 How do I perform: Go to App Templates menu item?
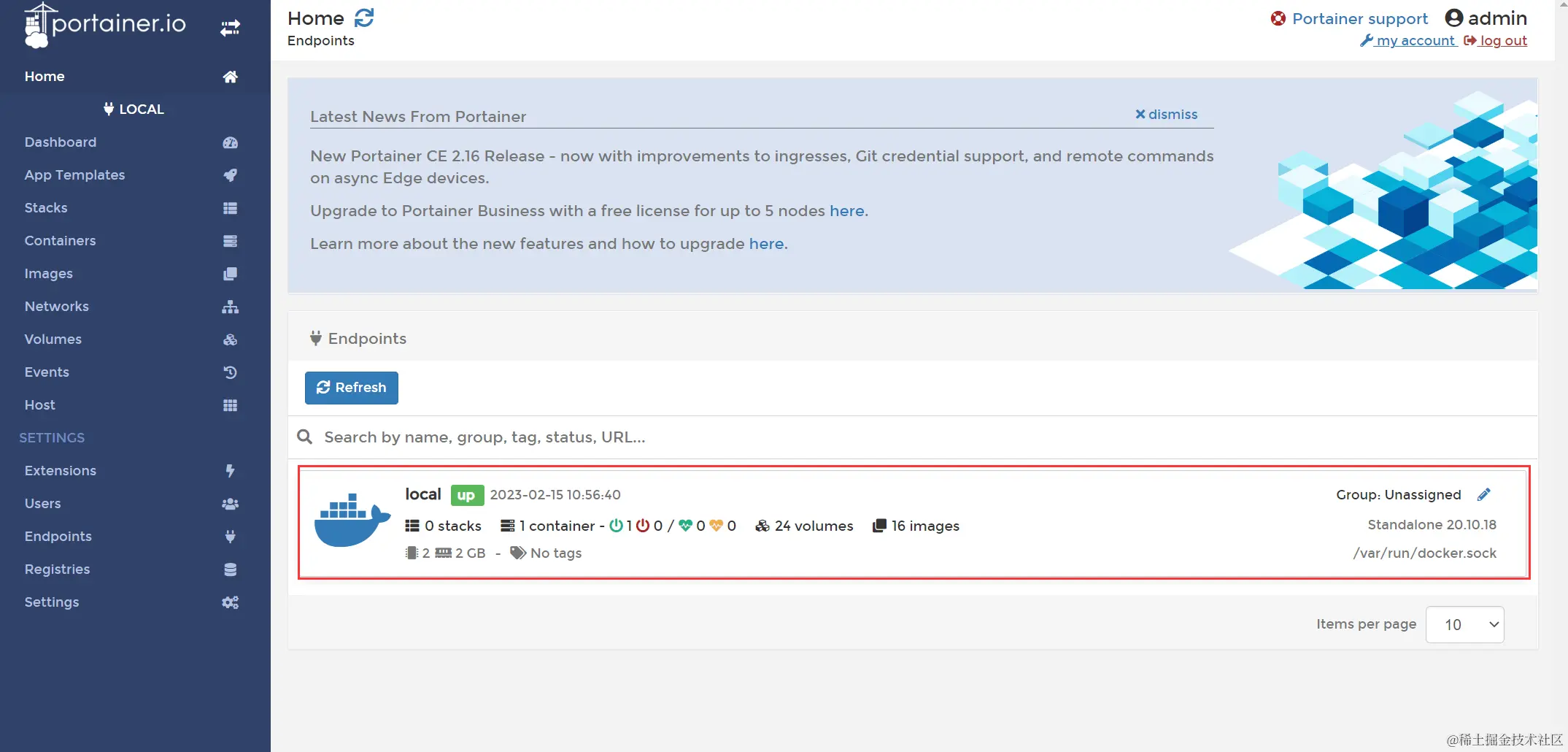[74, 175]
